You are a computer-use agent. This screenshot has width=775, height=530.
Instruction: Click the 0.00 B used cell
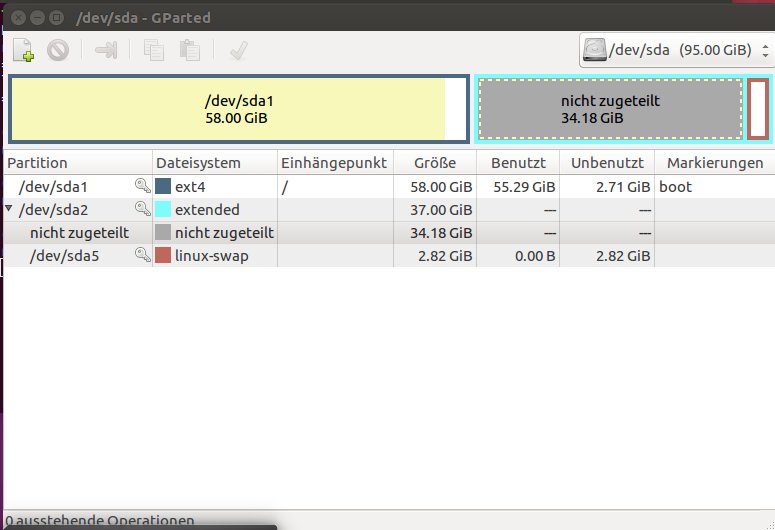(x=535, y=256)
